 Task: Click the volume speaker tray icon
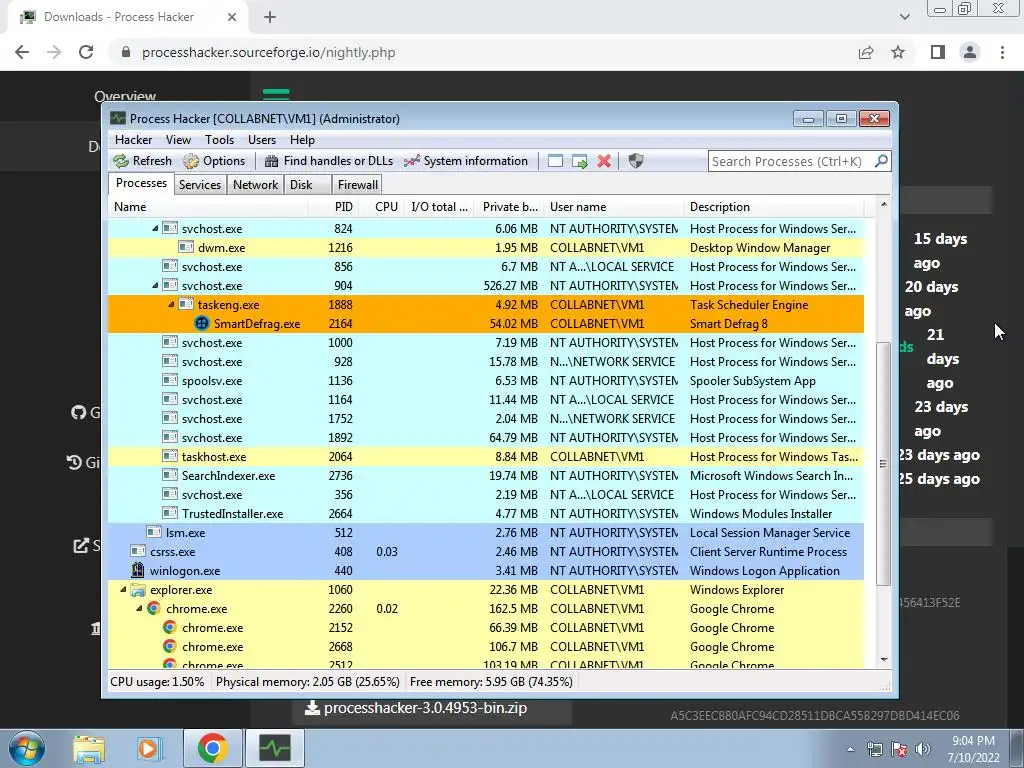tap(922, 749)
